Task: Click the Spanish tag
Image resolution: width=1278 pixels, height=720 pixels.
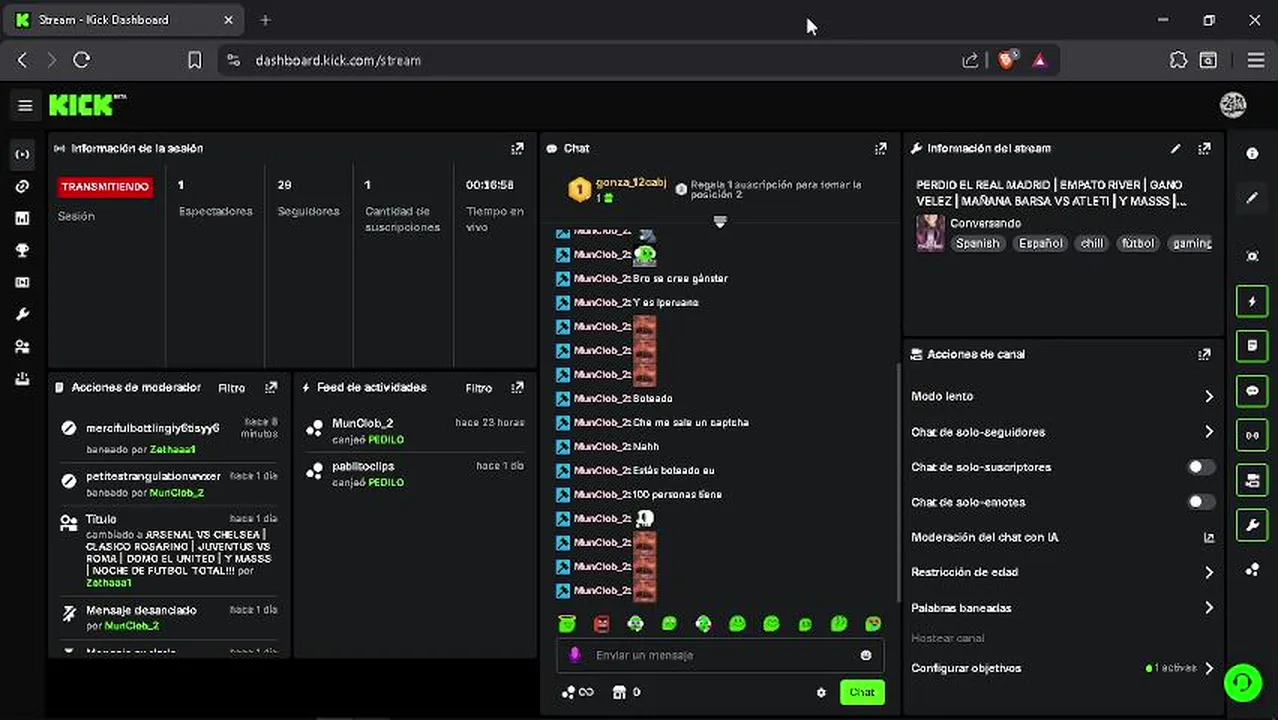Action: [977, 243]
